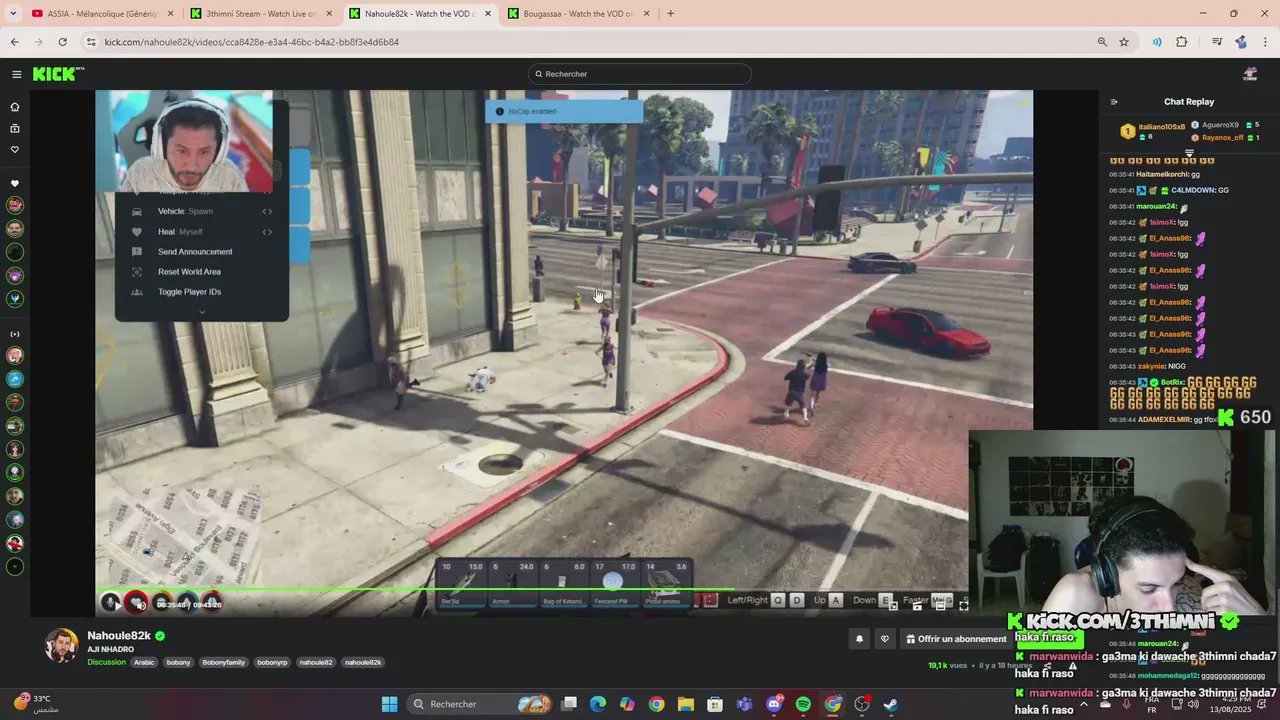Open zoom magnifier in address bar
This screenshot has width=1280, height=720.
tap(1102, 42)
